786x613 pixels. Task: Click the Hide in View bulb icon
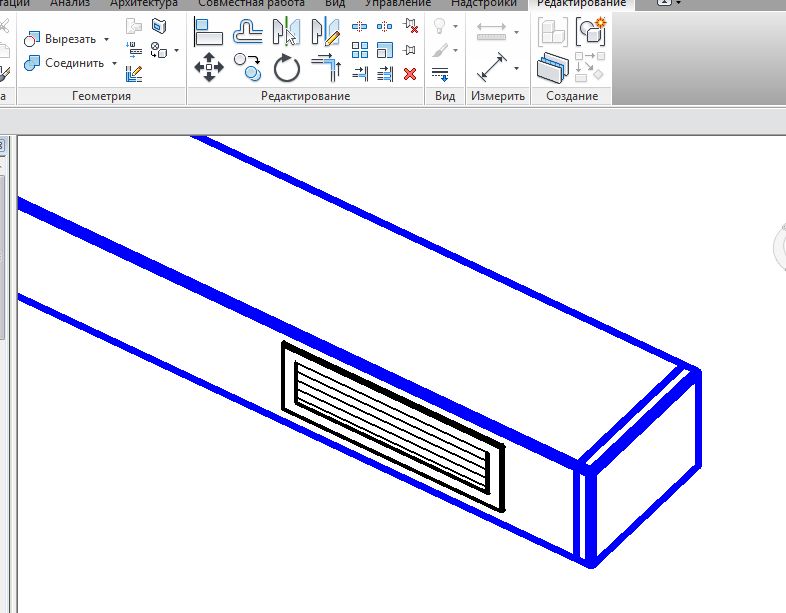(440, 26)
